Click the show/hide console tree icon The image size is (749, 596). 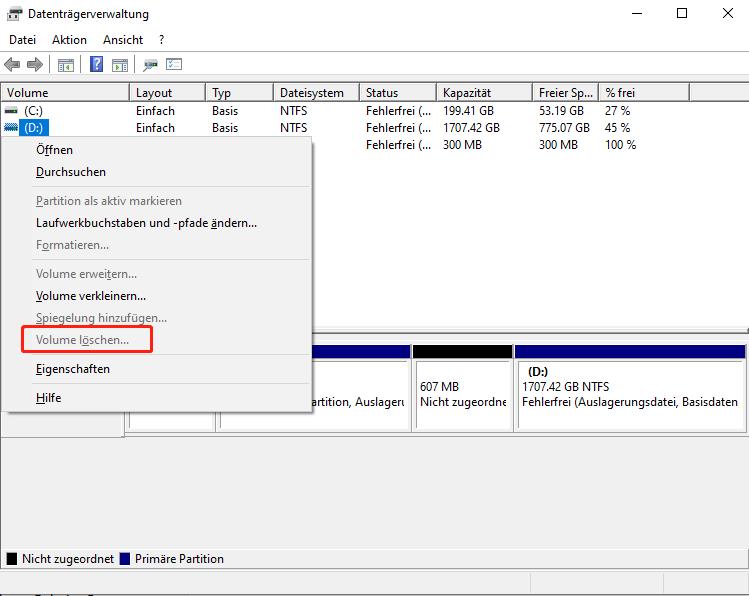pos(65,65)
